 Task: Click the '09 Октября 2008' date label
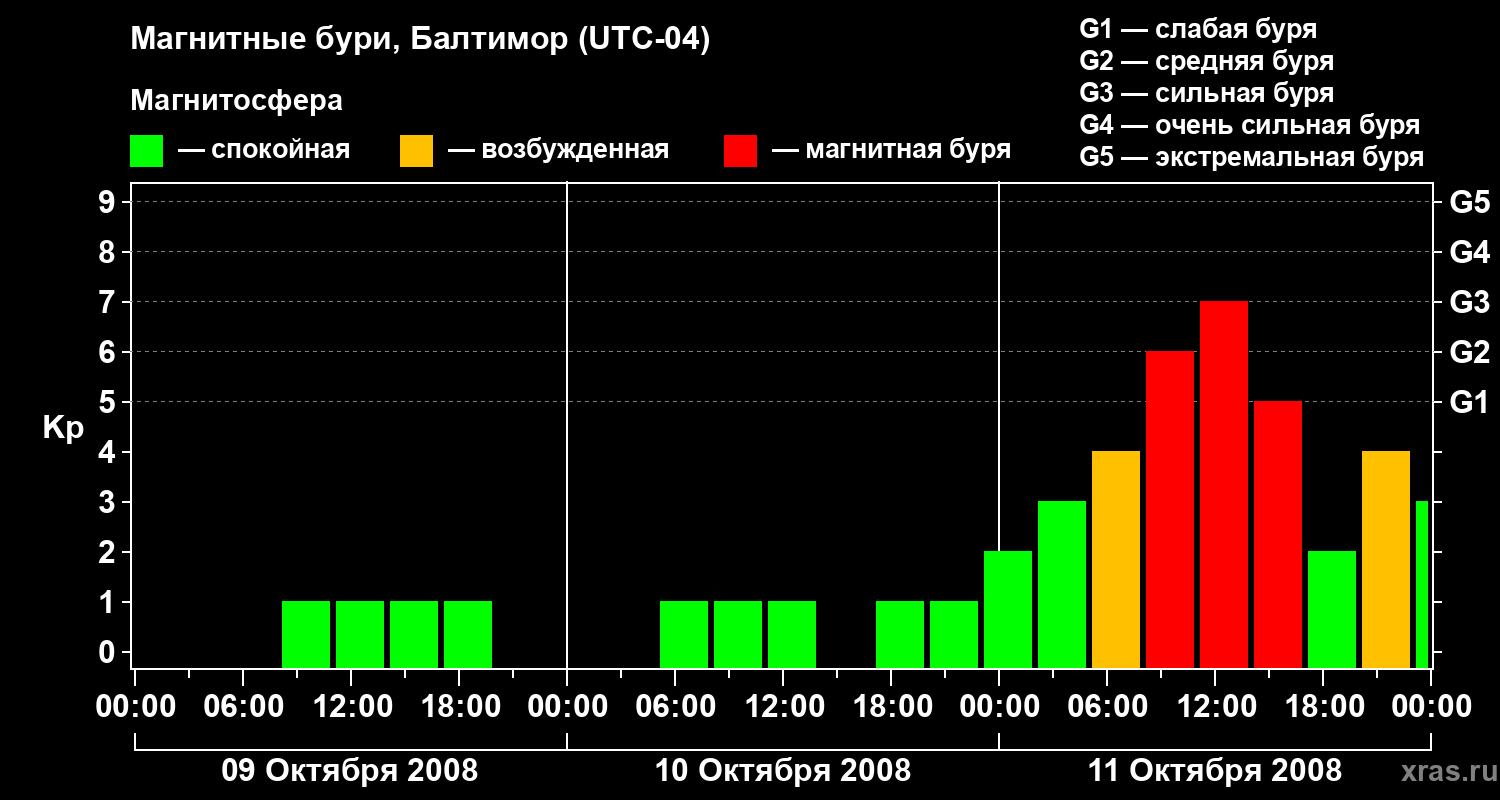coord(350,771)
